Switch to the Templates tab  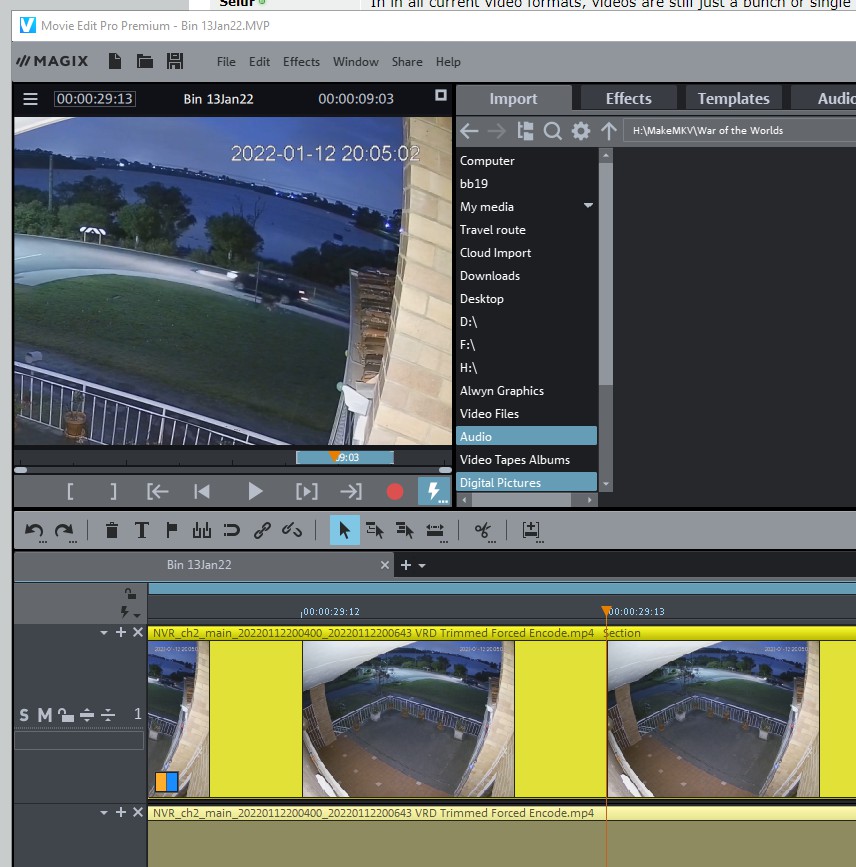733,98
